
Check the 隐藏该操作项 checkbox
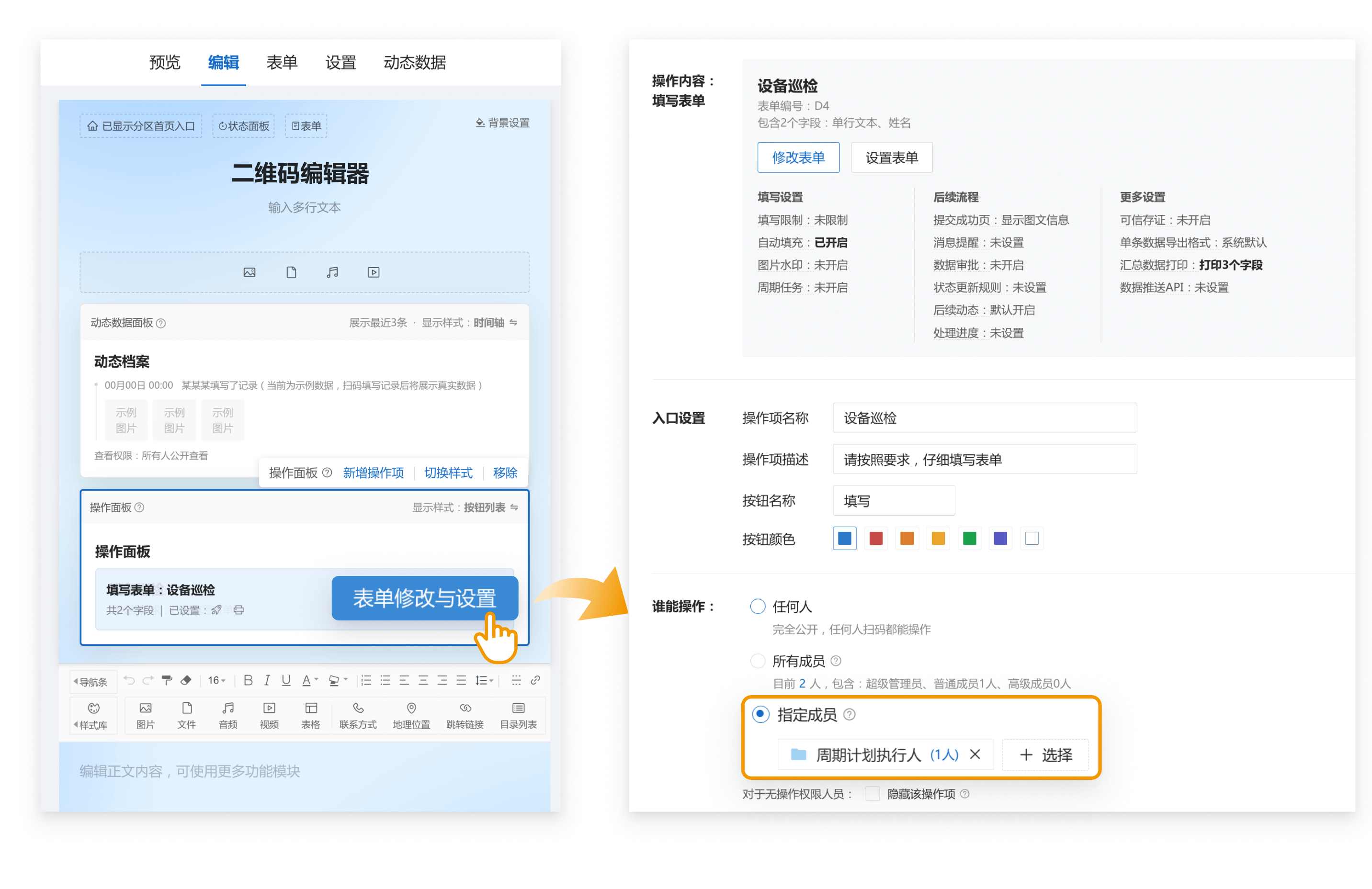[872, 794]
